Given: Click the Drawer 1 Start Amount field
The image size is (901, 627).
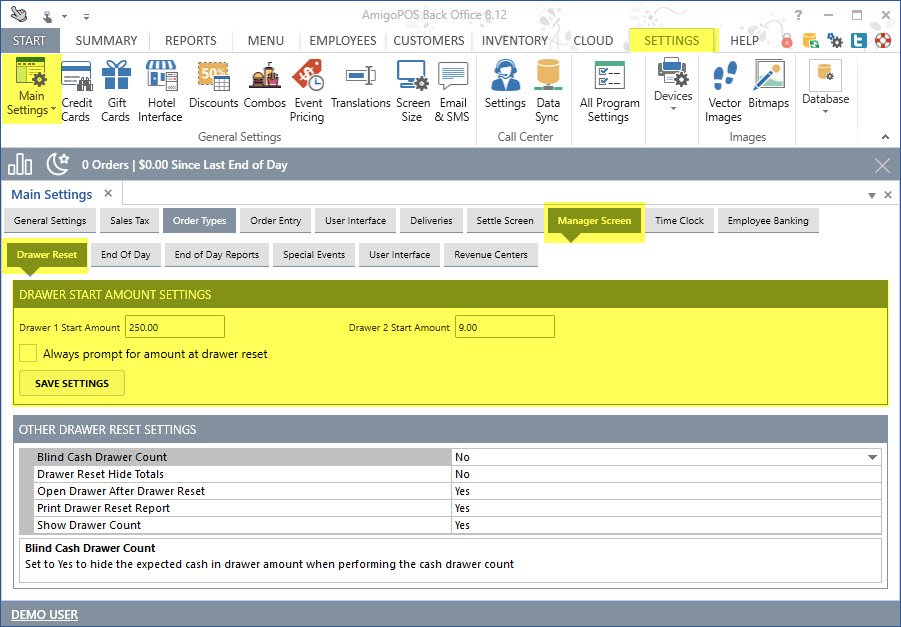Looking at the screenshot, I should [174, 327].
